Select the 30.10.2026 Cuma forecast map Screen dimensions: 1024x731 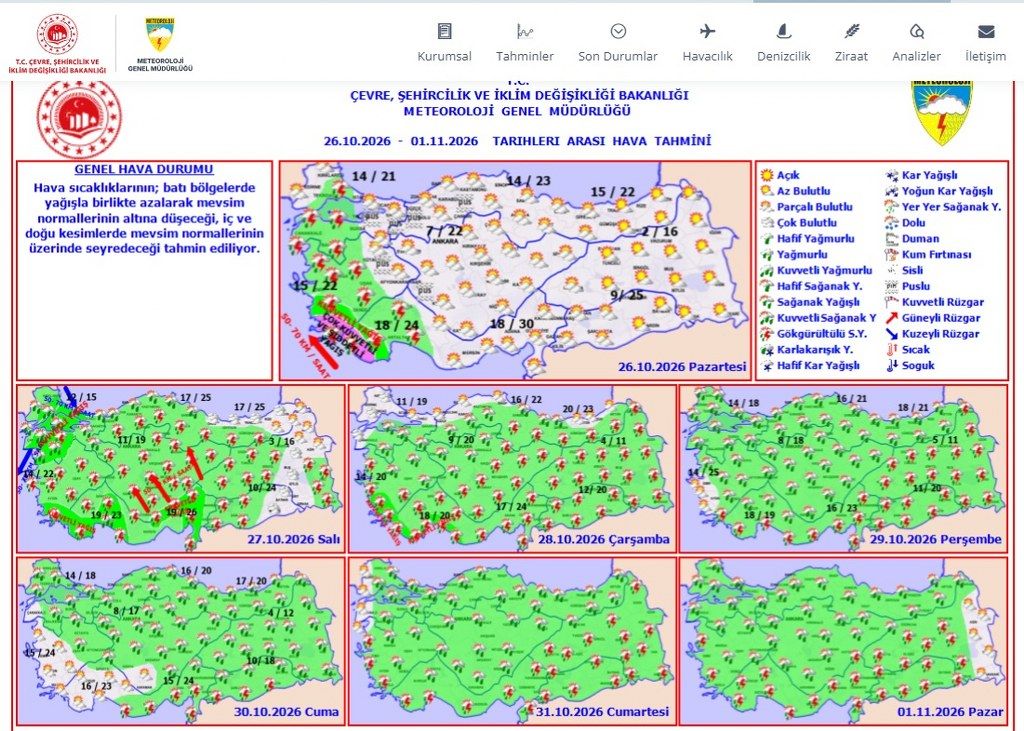click(181, 641)
